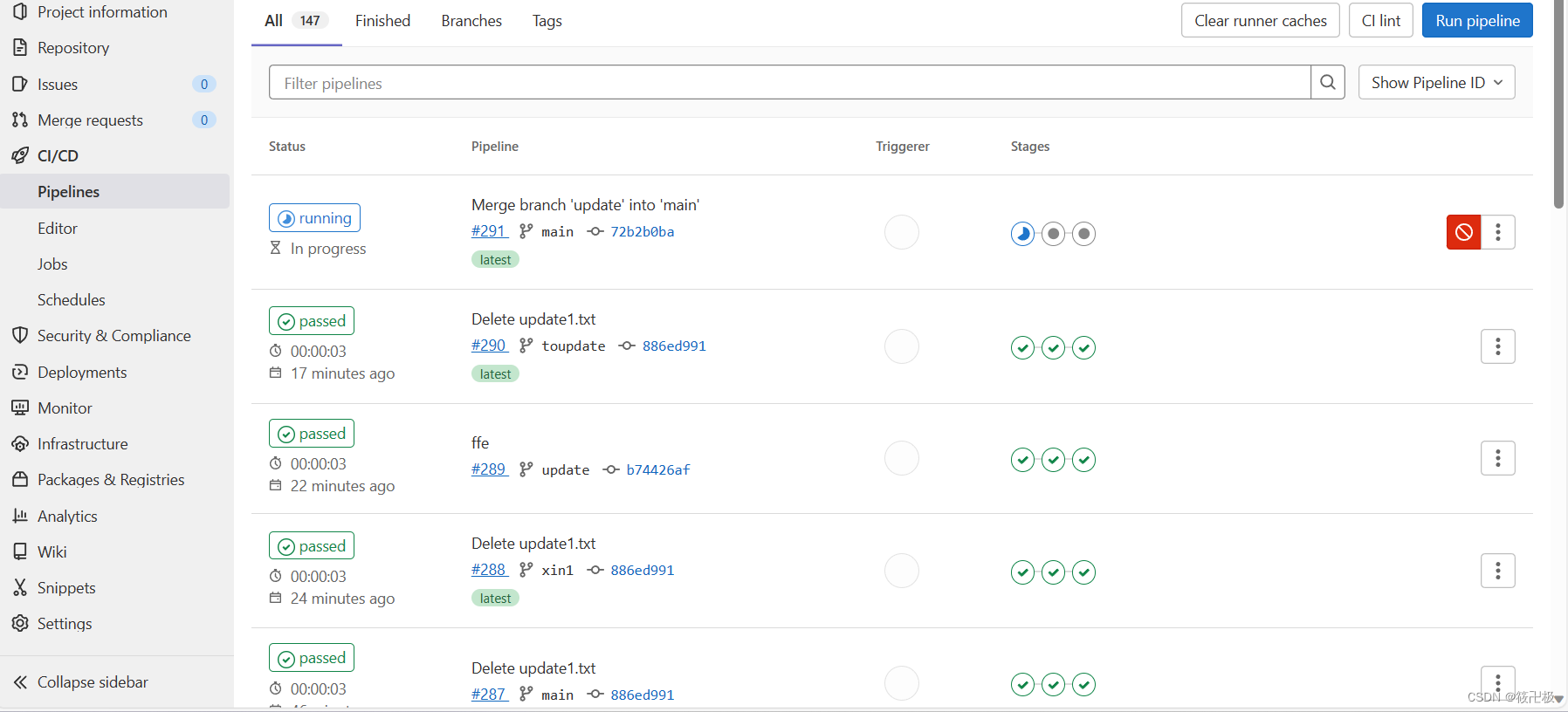Click the Analytics chart icon
This screenshot has height=712, width=1568.
20,516
